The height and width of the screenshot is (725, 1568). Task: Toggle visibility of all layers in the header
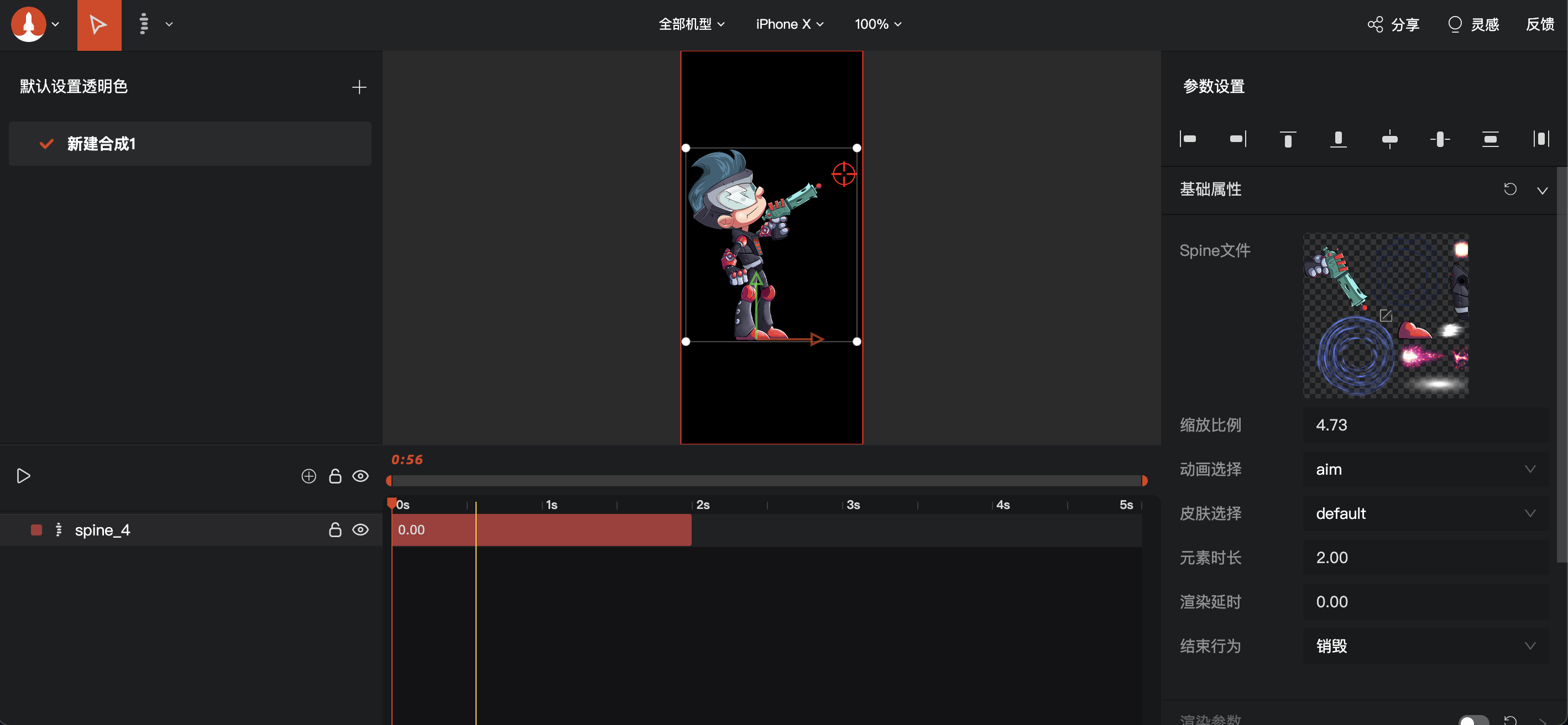pyautogui.click(x=360, y=476)
